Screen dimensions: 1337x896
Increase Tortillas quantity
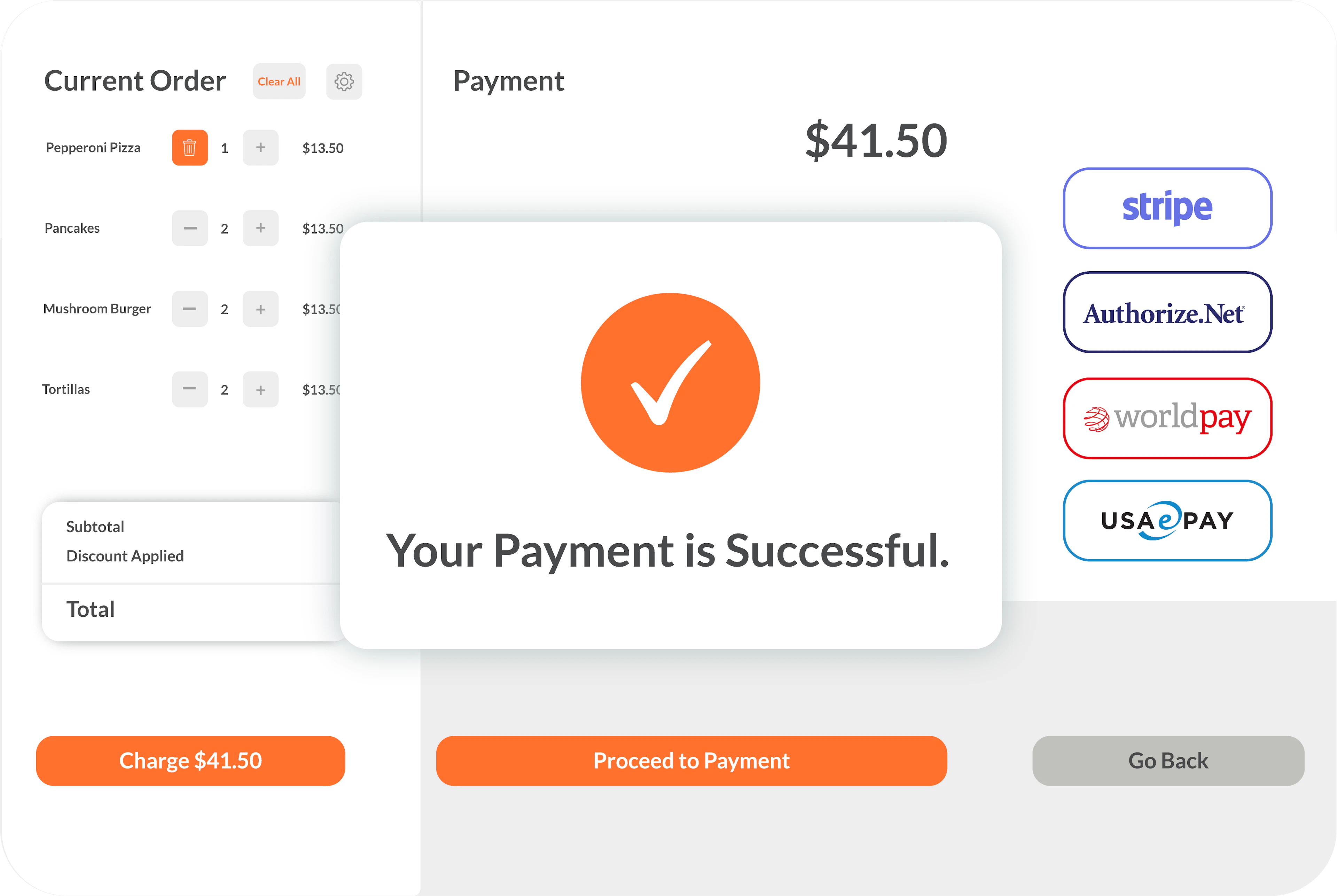click(x=260, y=390)
